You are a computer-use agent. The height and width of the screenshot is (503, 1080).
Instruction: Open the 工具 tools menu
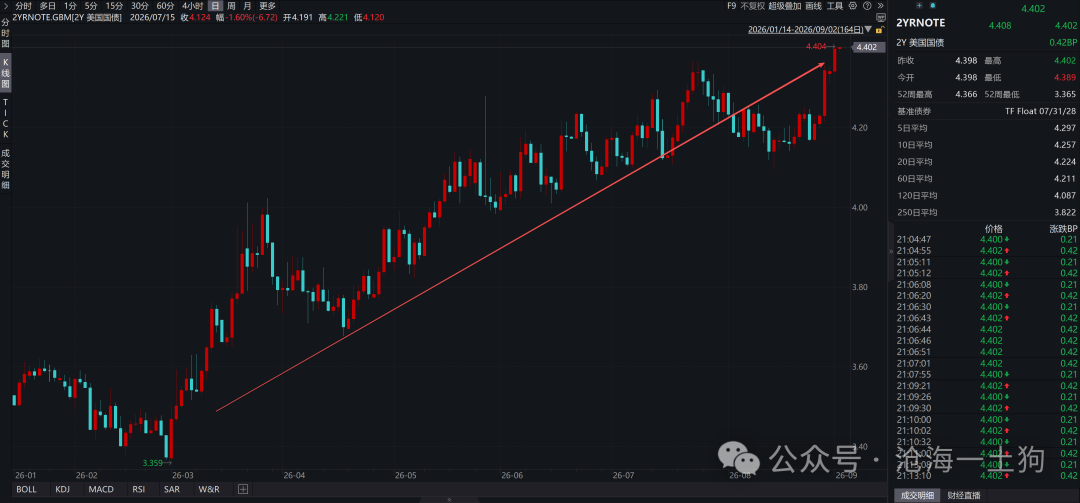[835, 6]
